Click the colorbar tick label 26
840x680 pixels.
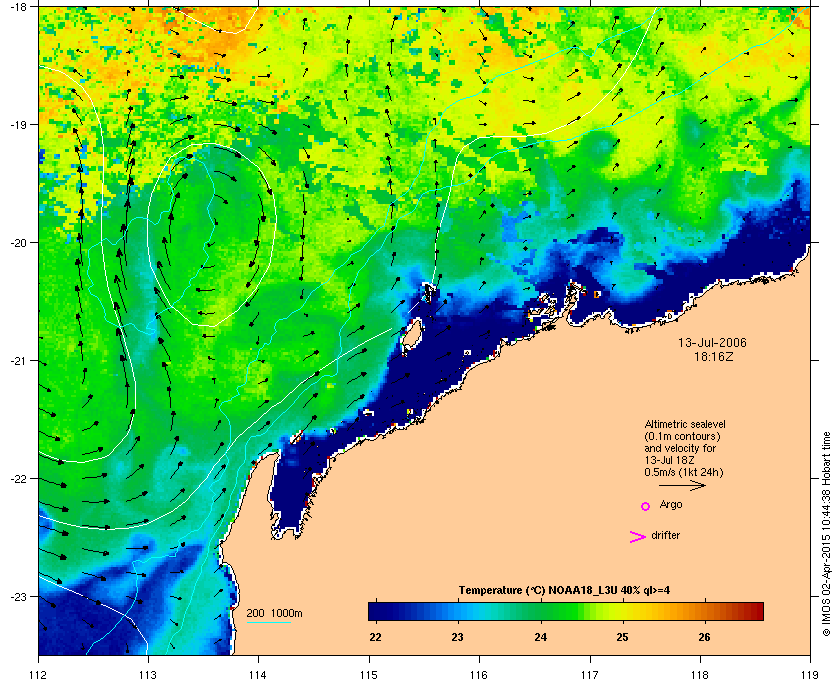point(704,637)
